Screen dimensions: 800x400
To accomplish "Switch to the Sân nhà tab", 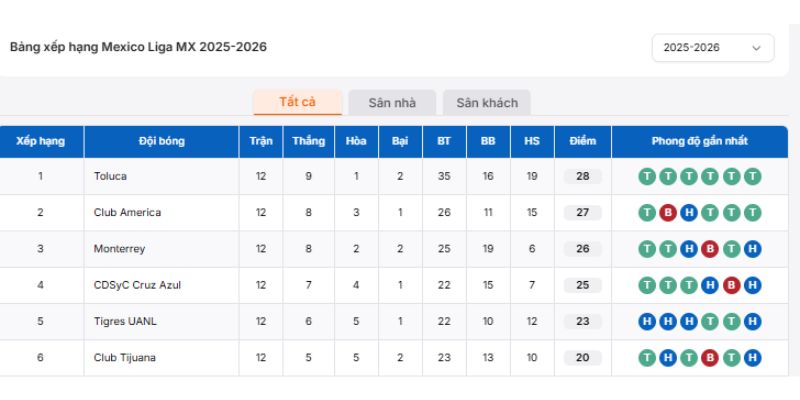I will [392, 102].
